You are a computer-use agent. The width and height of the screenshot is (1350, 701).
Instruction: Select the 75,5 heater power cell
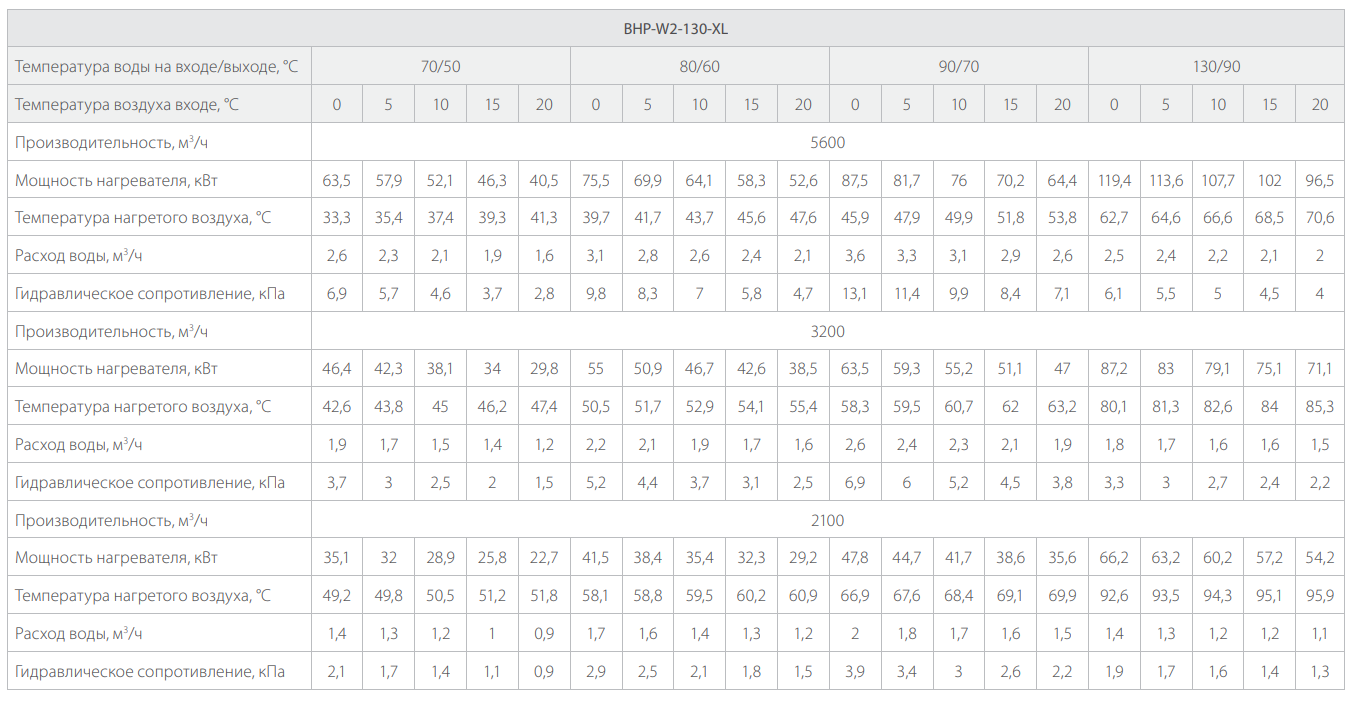point(596,180)
